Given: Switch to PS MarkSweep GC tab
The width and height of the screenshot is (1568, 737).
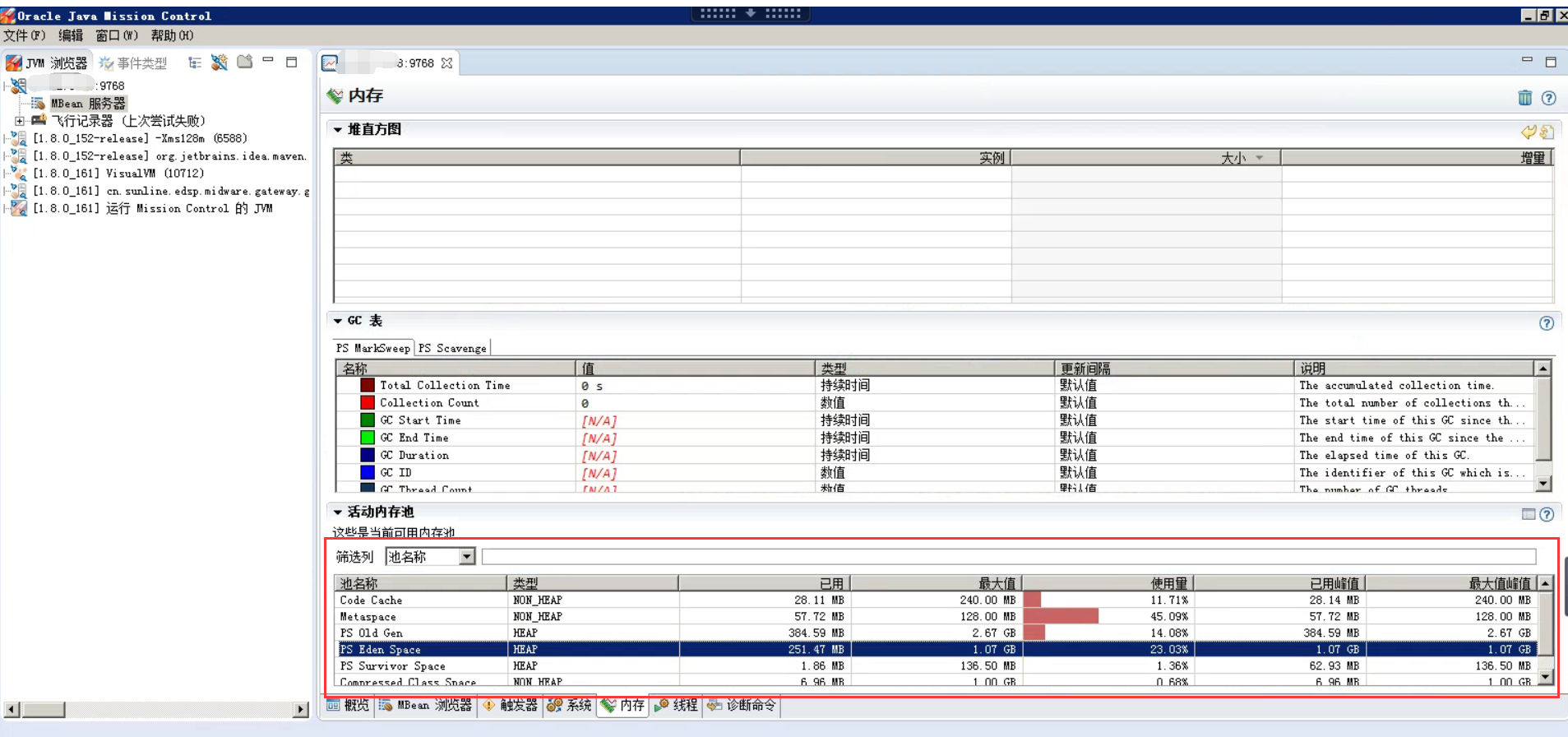Looking at the screenshot, I should tap(372, 348).
